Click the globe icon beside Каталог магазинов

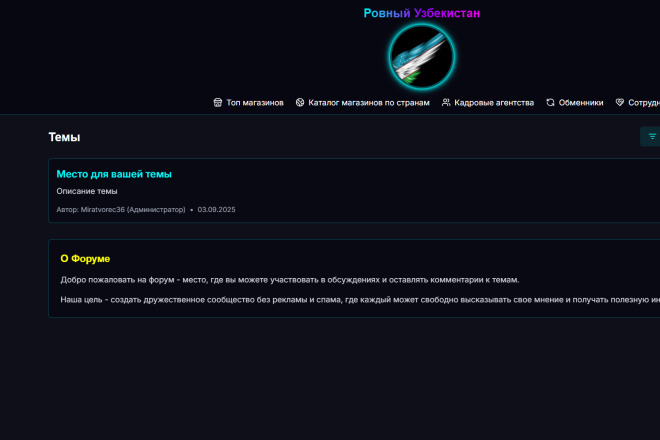pos(300,103)
